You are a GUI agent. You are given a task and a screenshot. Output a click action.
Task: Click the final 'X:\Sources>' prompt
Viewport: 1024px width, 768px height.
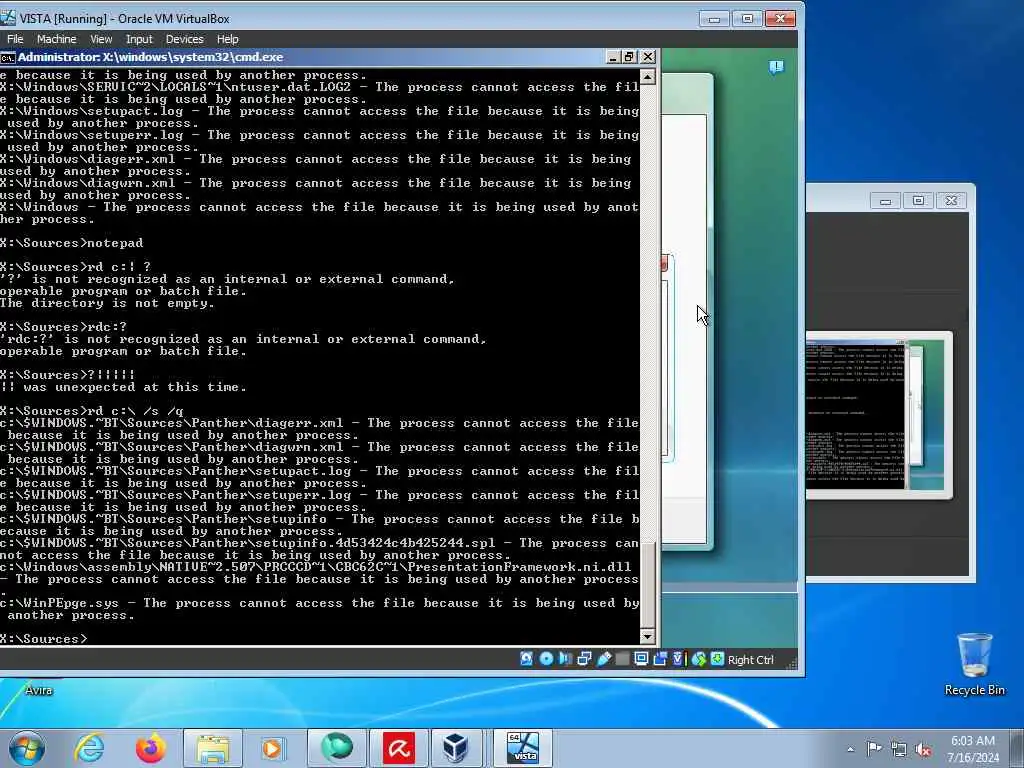pyautogui.click(x=43, y=639)
